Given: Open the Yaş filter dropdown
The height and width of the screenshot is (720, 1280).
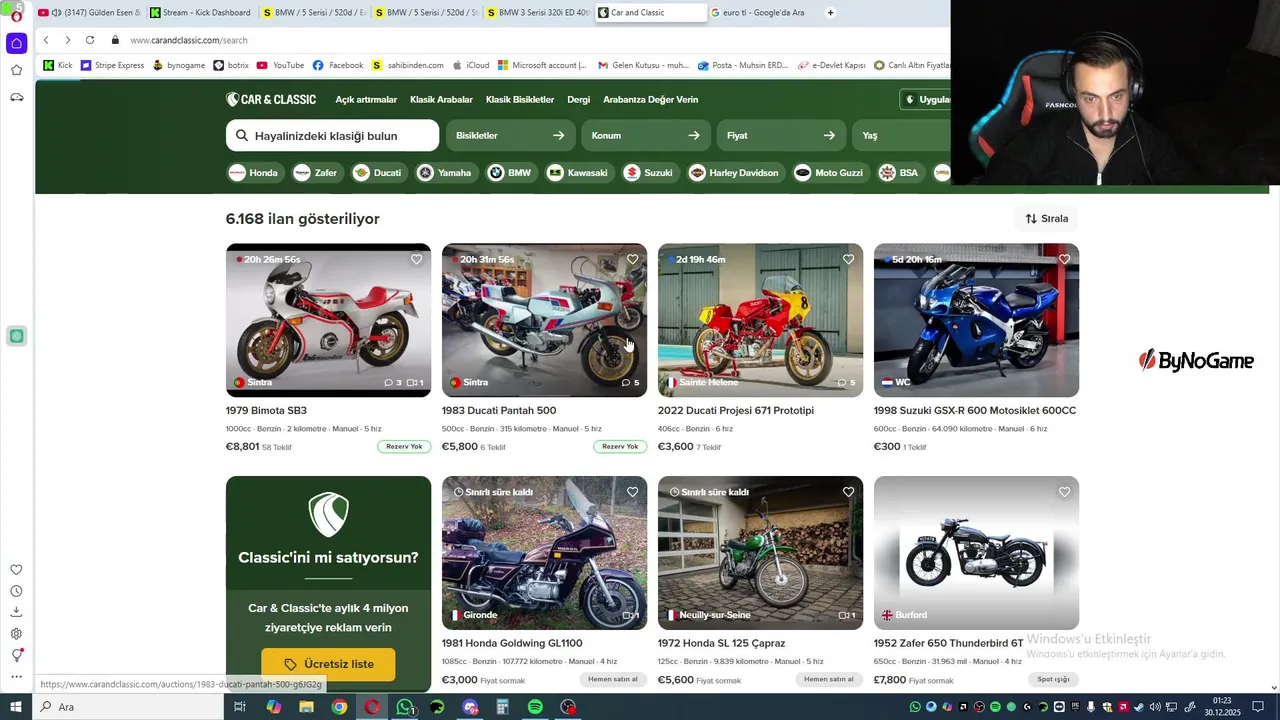Looking at the screenshot, I should coord(900,135).
